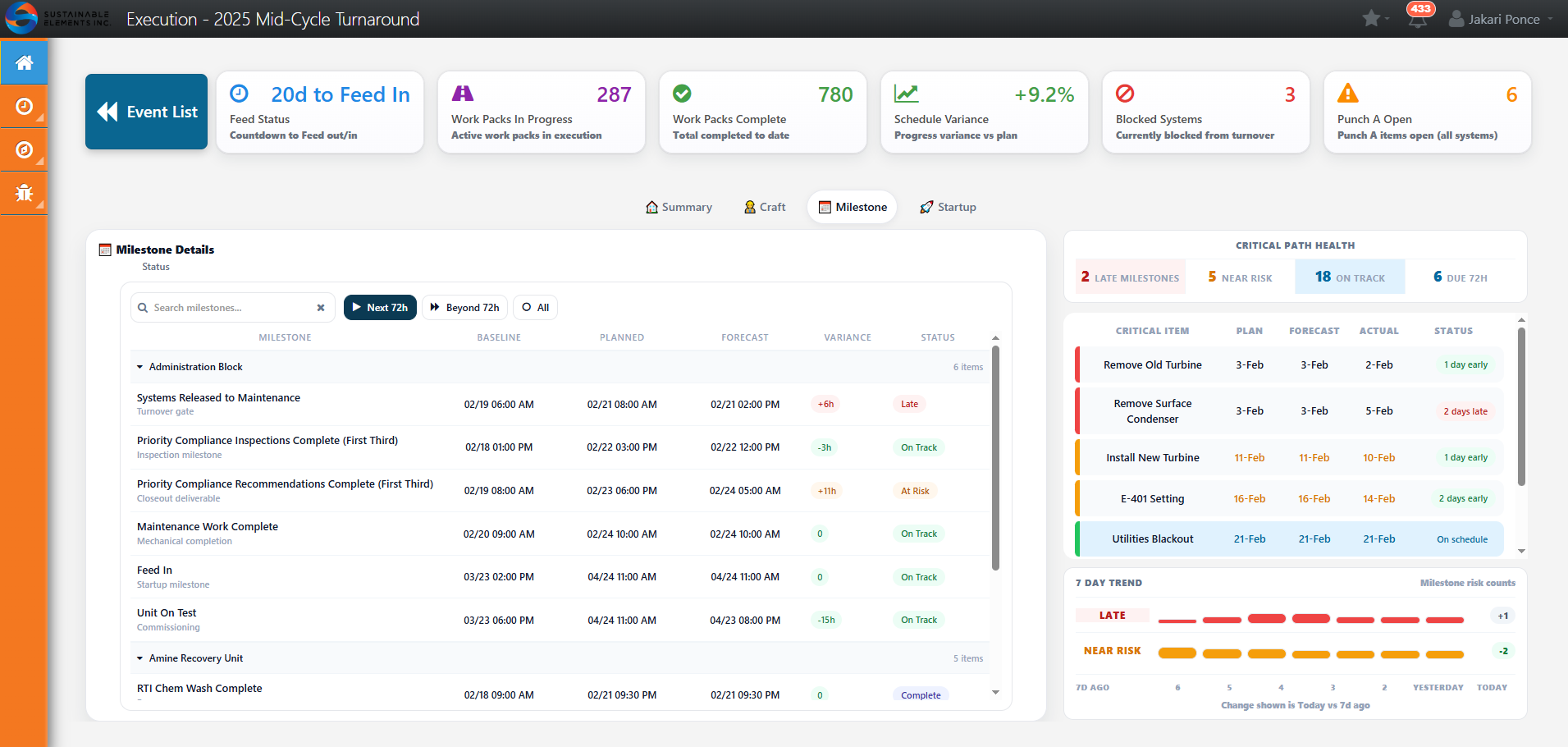
Task: Open the Work Packs Complete card
Action: [763, 112]
